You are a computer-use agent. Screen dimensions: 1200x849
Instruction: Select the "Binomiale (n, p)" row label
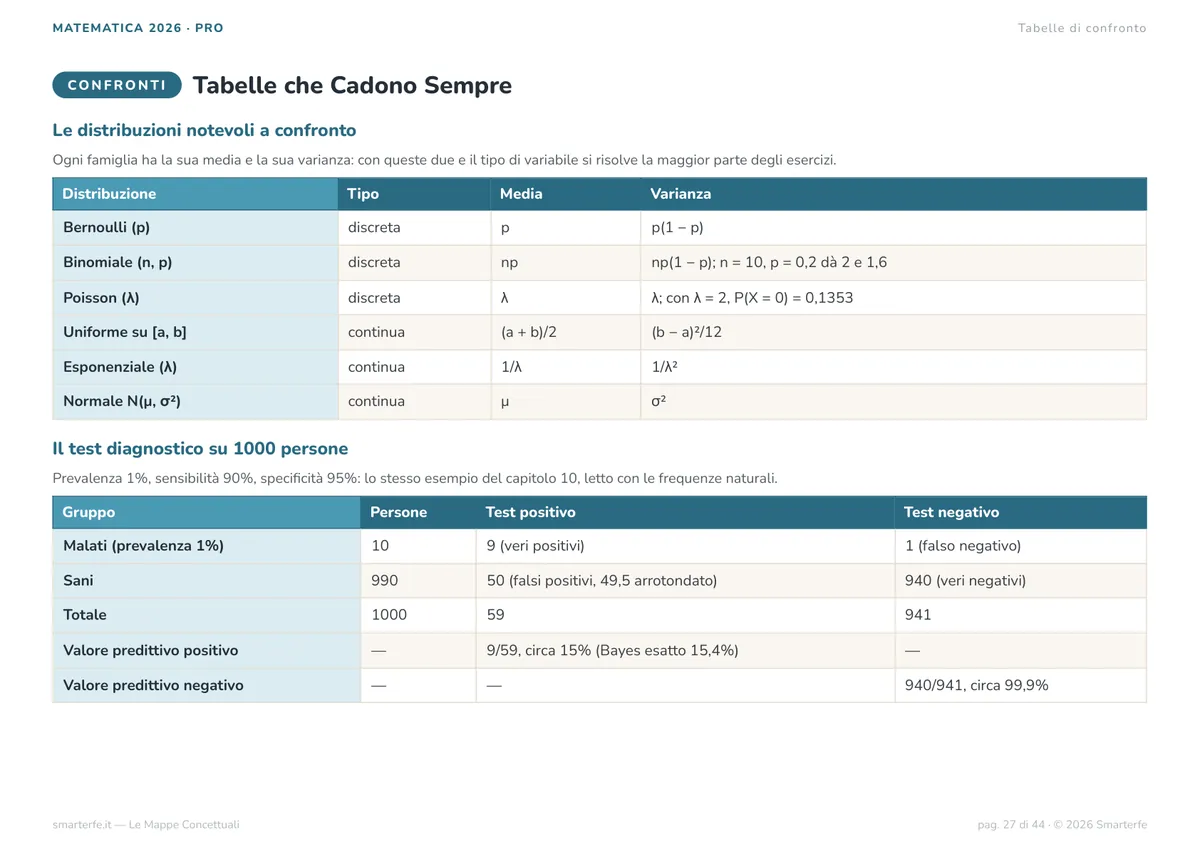point(195,262)
